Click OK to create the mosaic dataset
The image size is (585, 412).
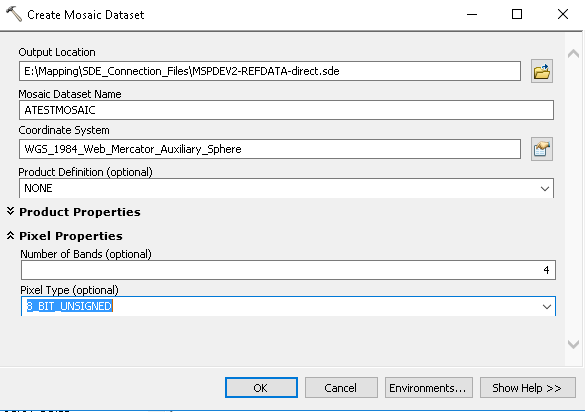point(261,388)
